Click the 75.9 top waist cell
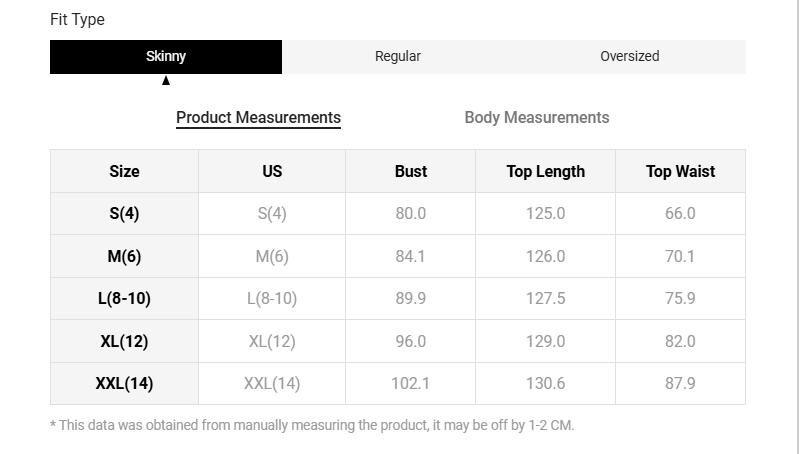This screenshot has width=799, height=454. point(680,299)
